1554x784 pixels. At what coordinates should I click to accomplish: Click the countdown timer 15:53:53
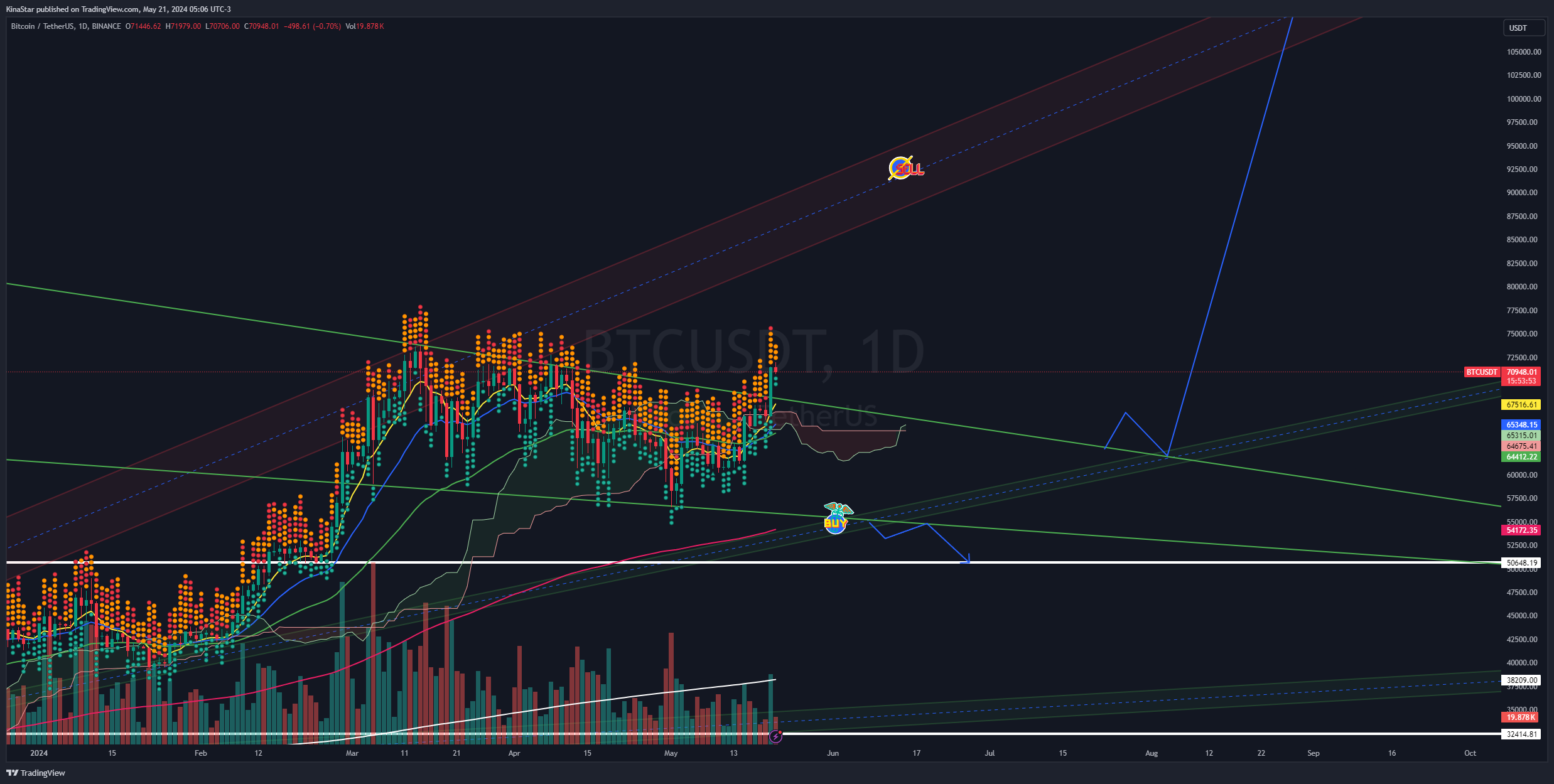pos(1521,381)
